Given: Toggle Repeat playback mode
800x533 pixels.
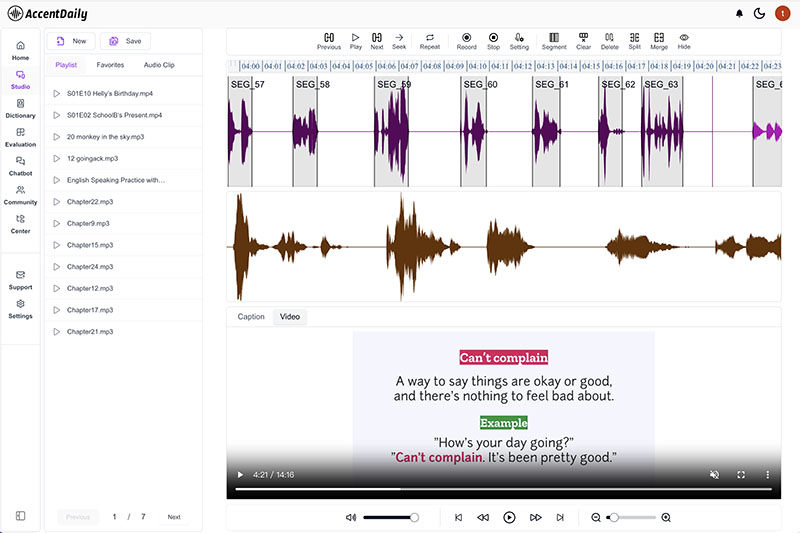Looking at the screenshot, I should [x=430, y=40].
